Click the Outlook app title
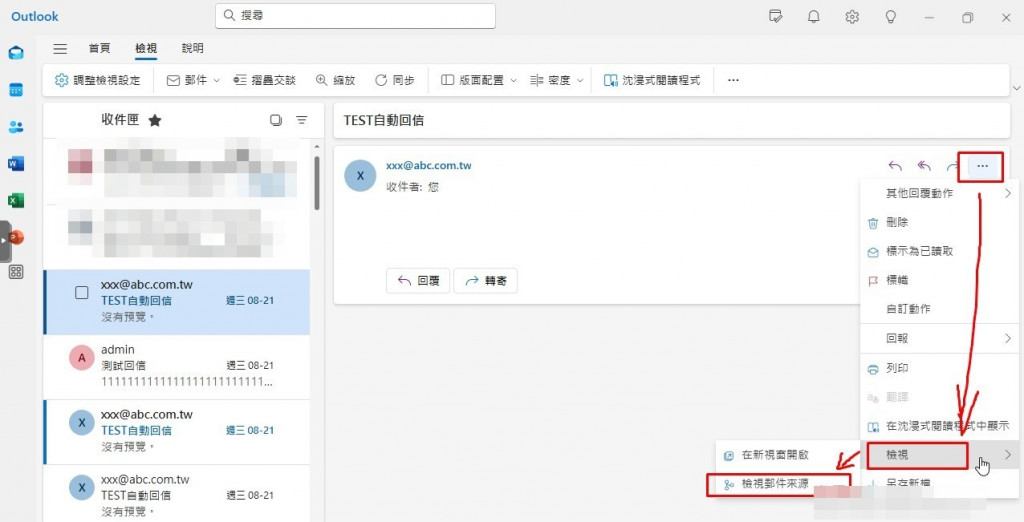1024x522 pixels. (35, 16)
